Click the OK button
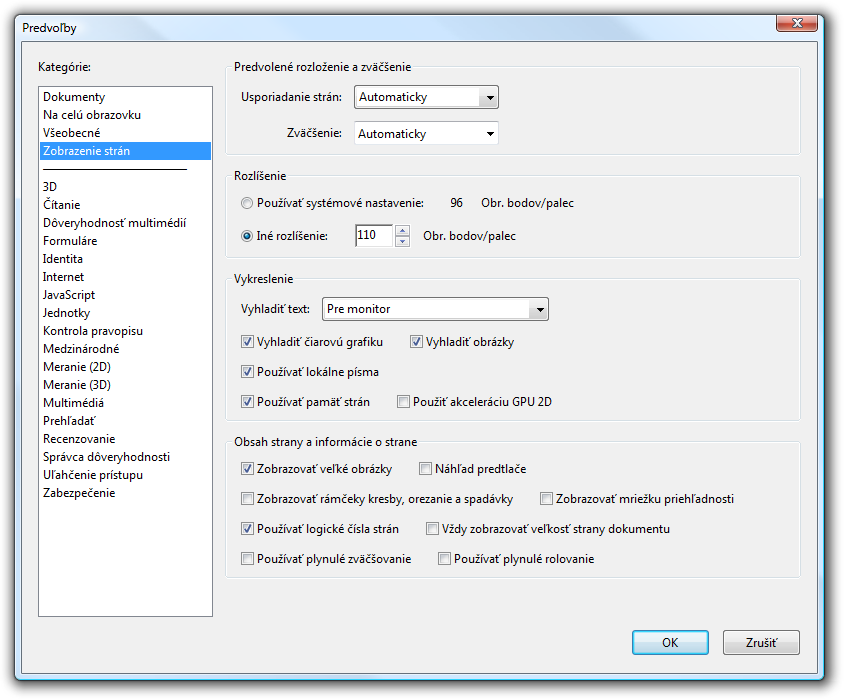Screen dimensions: 844x699 pos(670,642)
